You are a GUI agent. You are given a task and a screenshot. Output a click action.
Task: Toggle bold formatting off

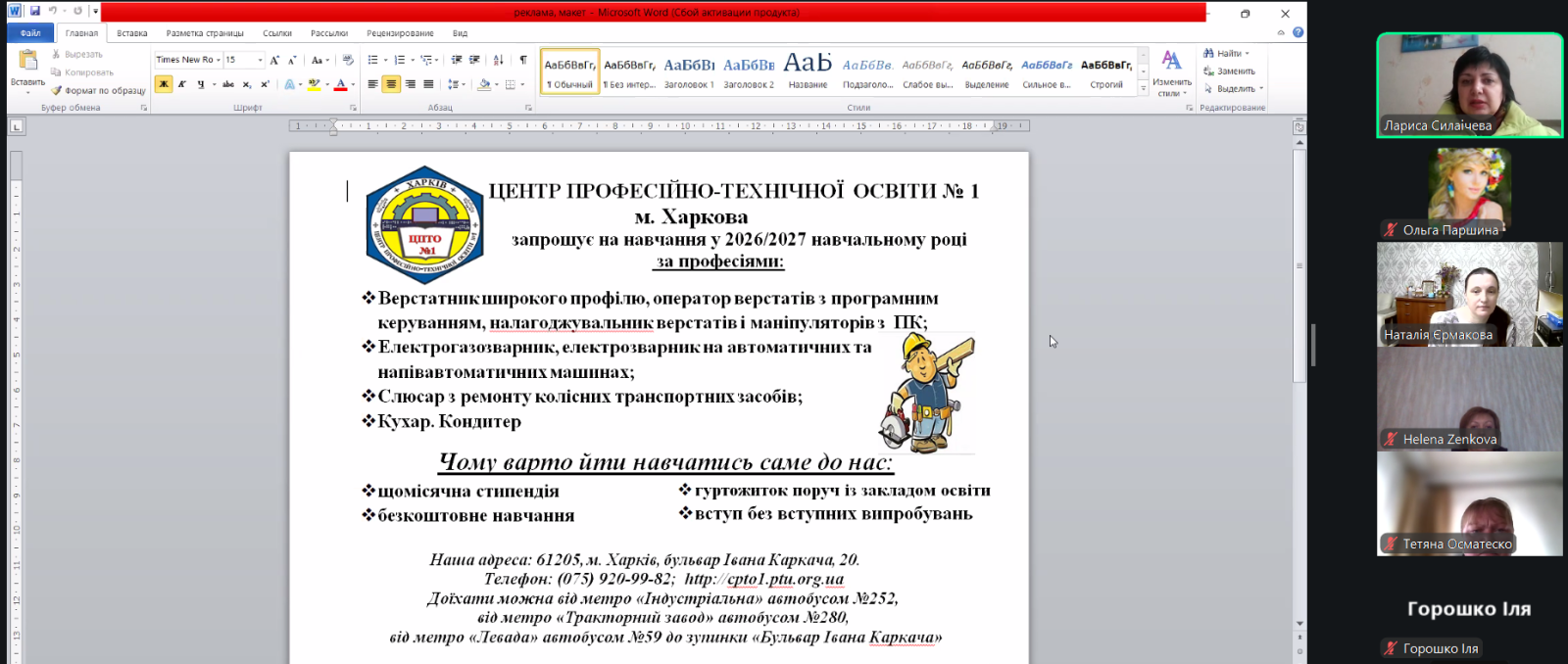(164, 84)
